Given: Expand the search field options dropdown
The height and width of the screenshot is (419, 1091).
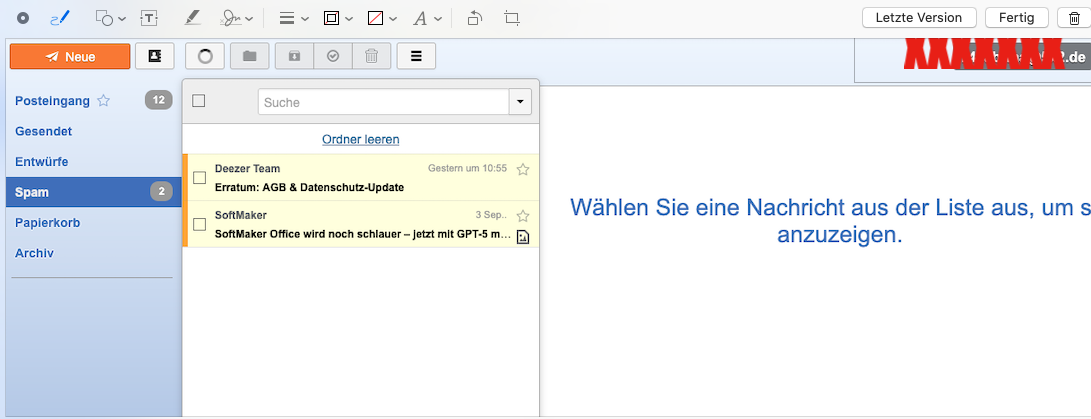Looking at the screenshot, I should pos(519,102).
